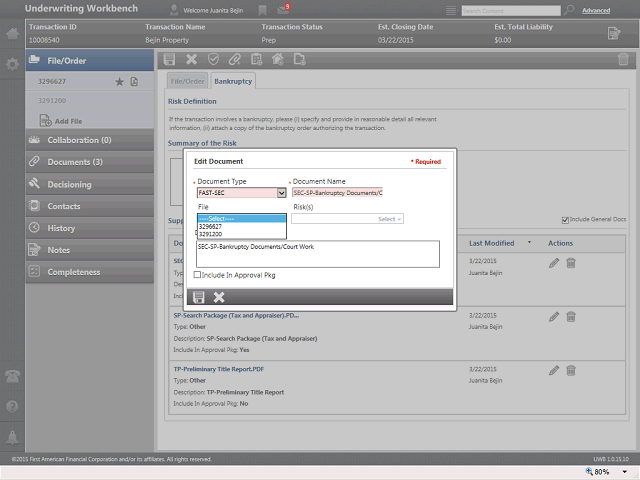Viewport: 640px width, 480px height.
Task: Open History in sidebar
Action: [90, 228]
